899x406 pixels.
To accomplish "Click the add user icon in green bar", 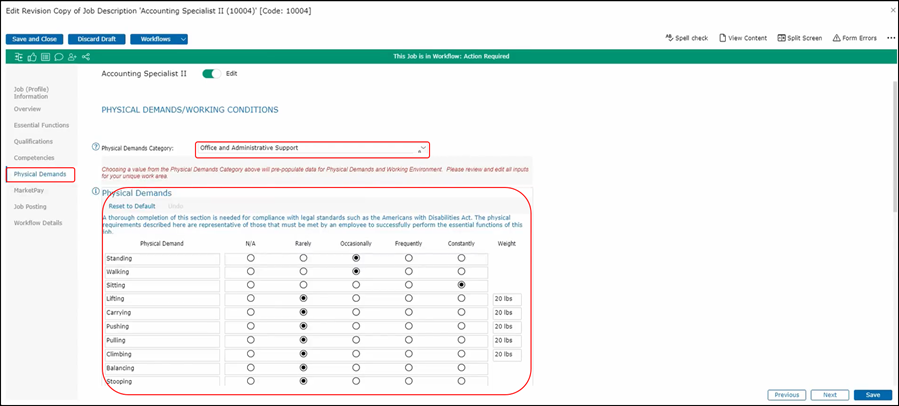I will pos(71,56).
